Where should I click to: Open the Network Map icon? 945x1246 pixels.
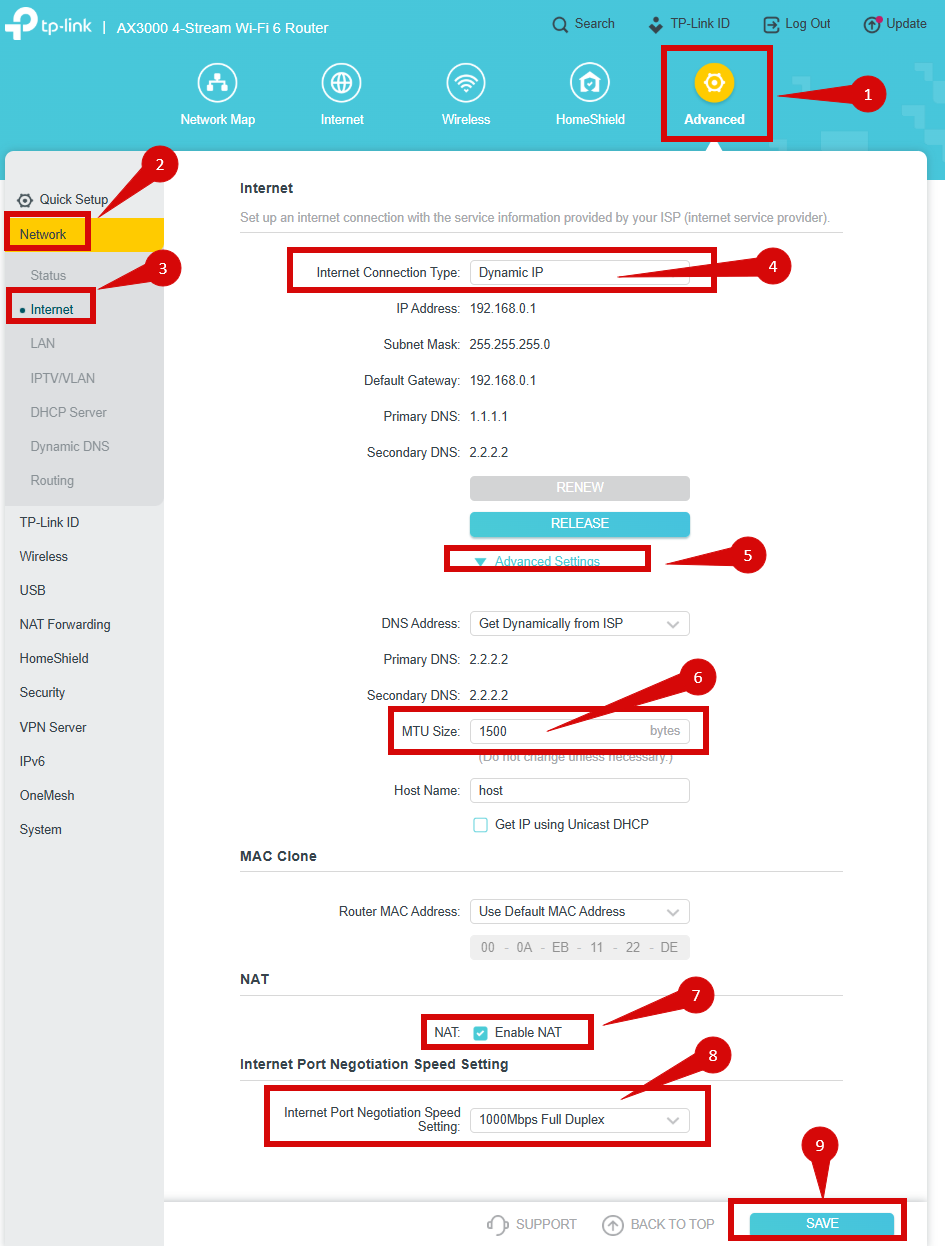point(217,82)
